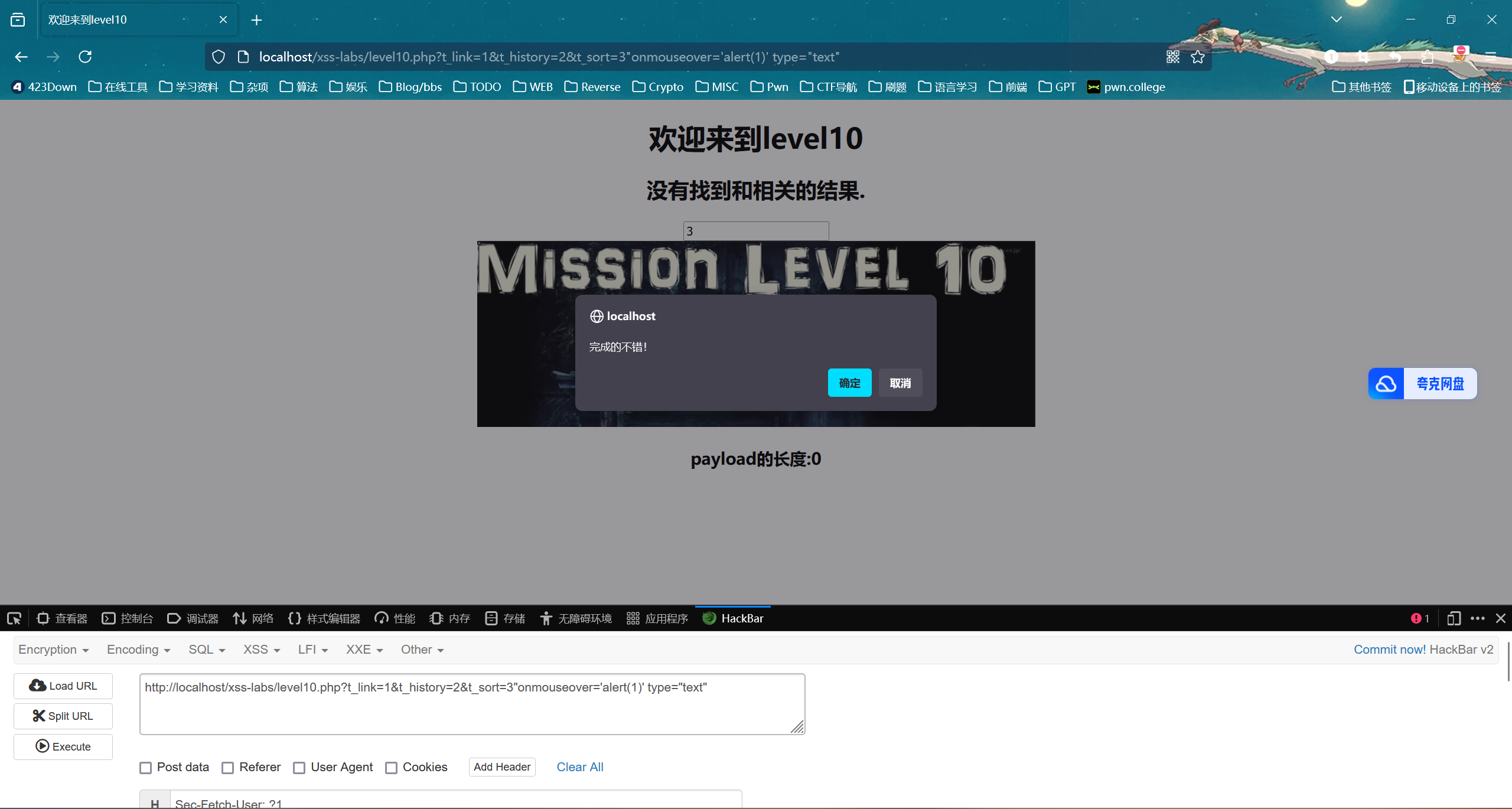Open the XSS dropdown in HackBar
This screenshot has width=1512, height=809.
click(261, 650)
